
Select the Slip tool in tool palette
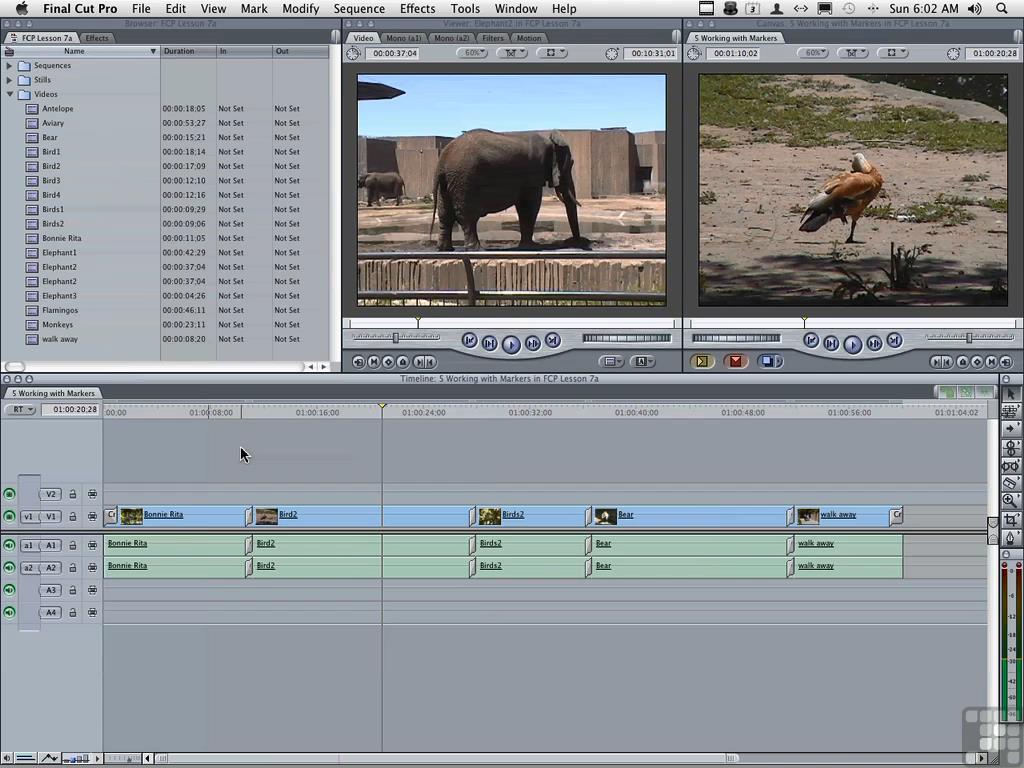1010,466
